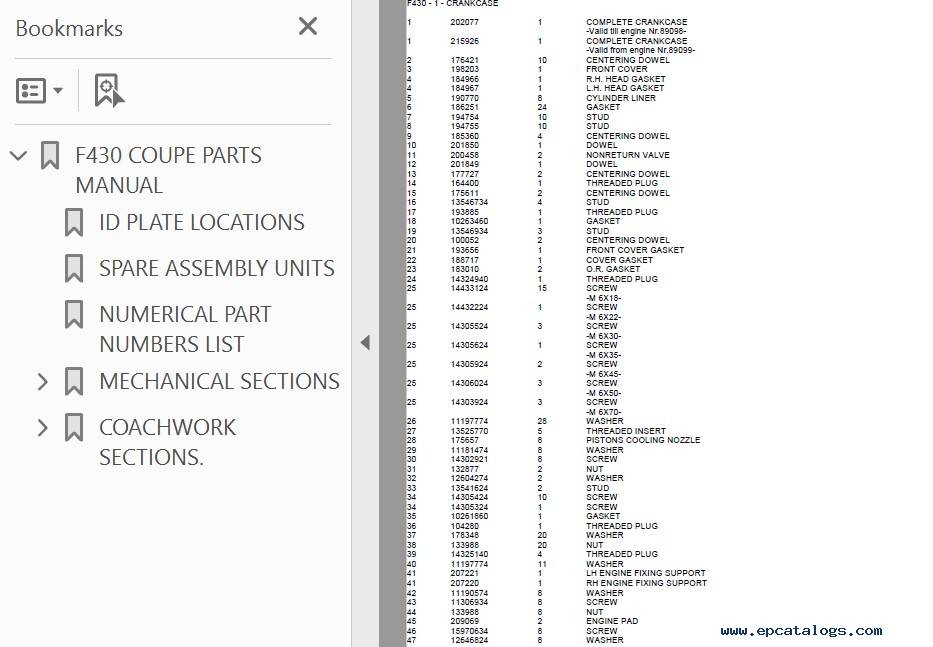Click the 'LH ENGINE FIXING SUPPORT' description
The width and height of the screenshot is (933, 647).
point(646,573)
